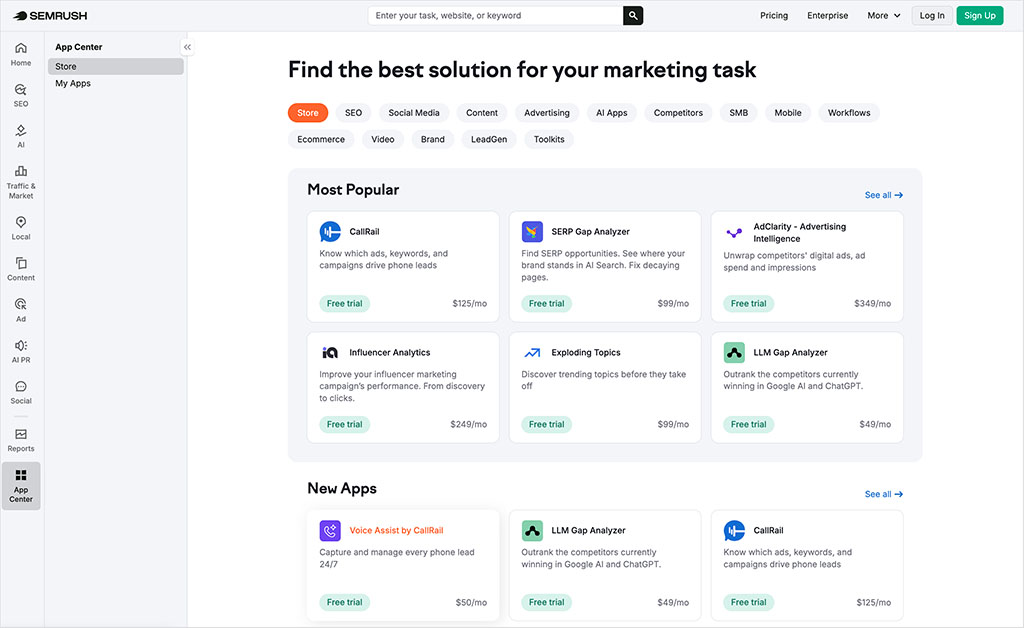Click the AdClarity app icon
1024x628 pixels.
point(734,232)
